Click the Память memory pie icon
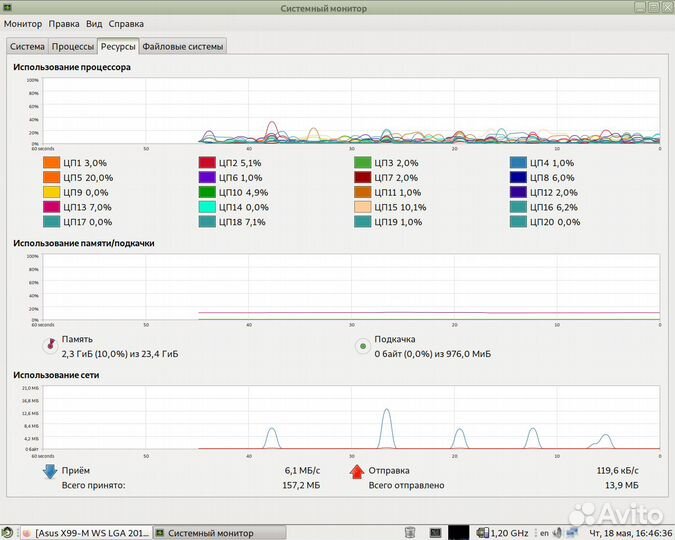Image resolution: width=675 pixels, height=540 pixels. coord(49,346)
